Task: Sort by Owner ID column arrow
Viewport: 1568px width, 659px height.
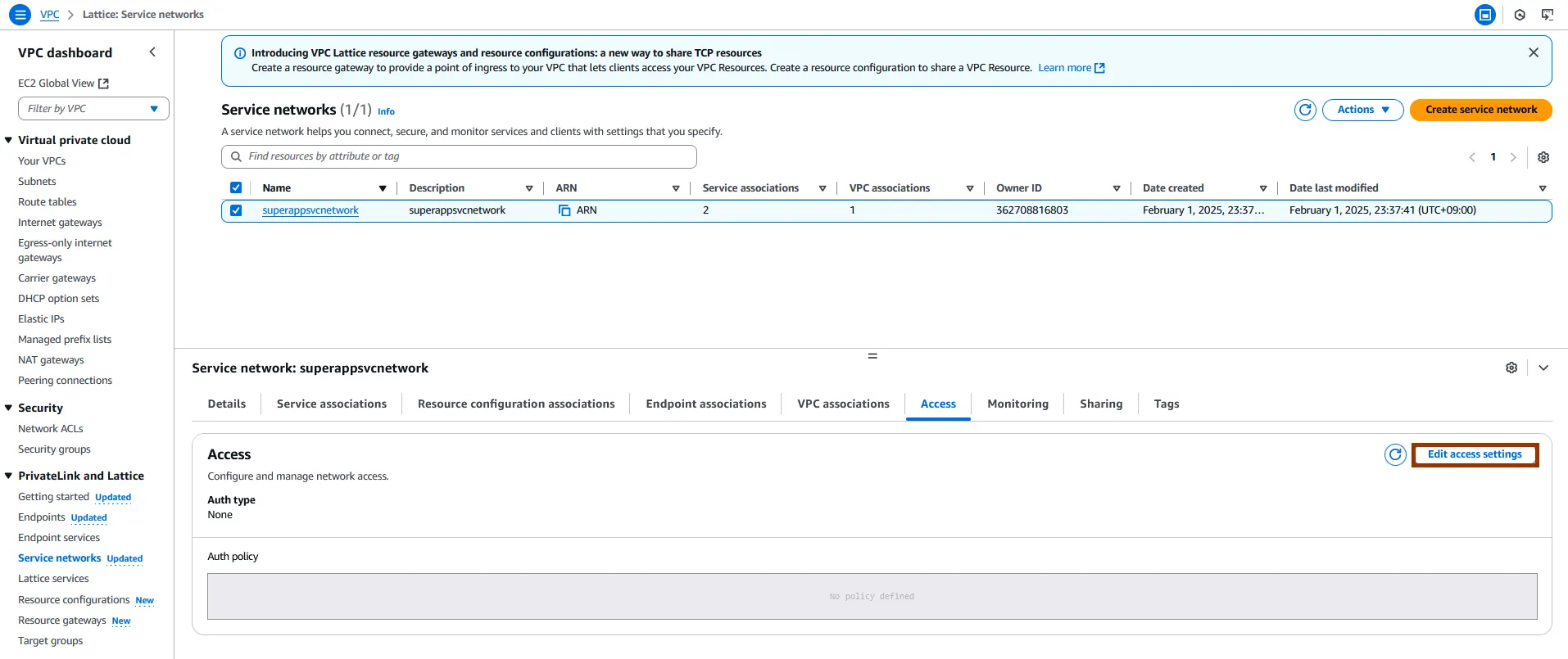Action: [x=1117, y=188]
